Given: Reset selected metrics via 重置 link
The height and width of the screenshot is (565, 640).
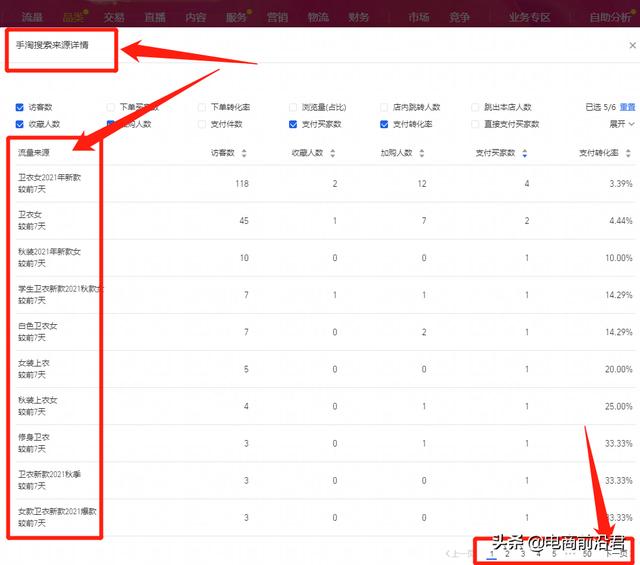Looking at the screenshot, I should pyautogui.click(x=627, y=107).
